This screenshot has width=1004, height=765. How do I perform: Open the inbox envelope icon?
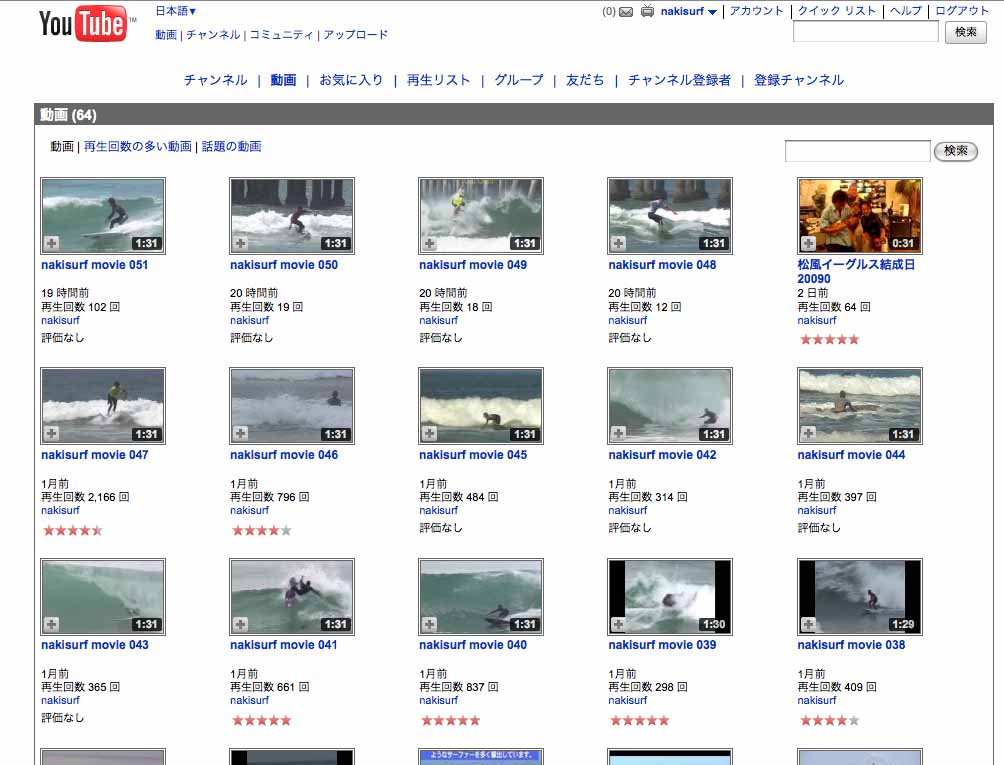(626, 12)
